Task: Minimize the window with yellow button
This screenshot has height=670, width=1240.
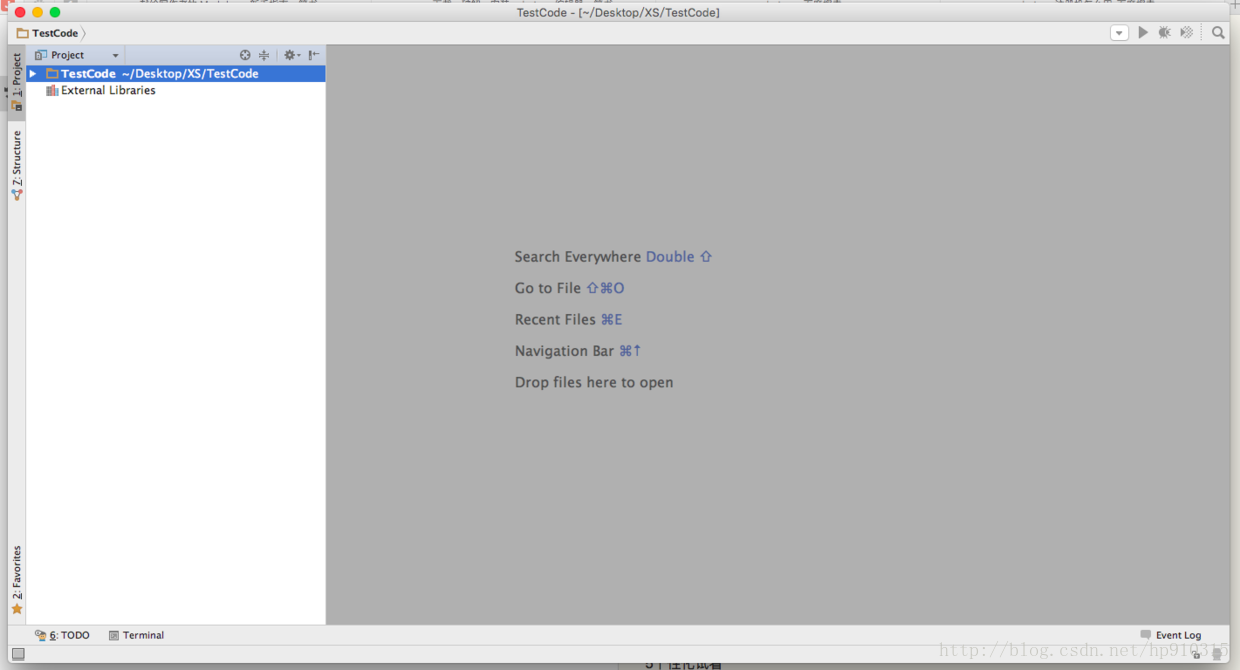Action: [x=37, y=12]
